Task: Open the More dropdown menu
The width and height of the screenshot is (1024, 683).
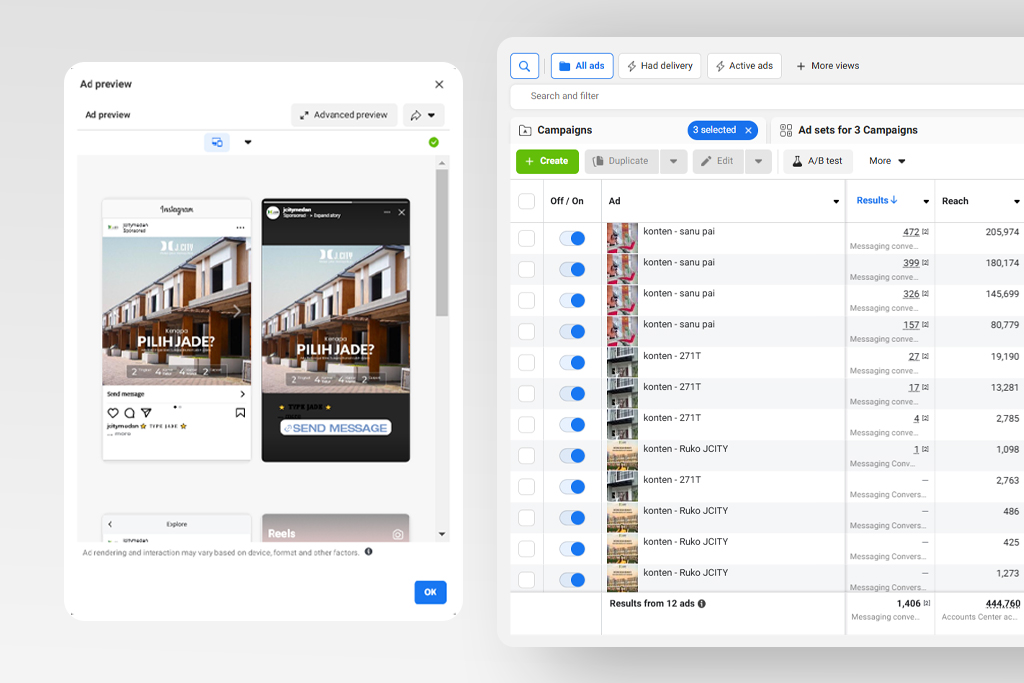Action: [887, 161]
